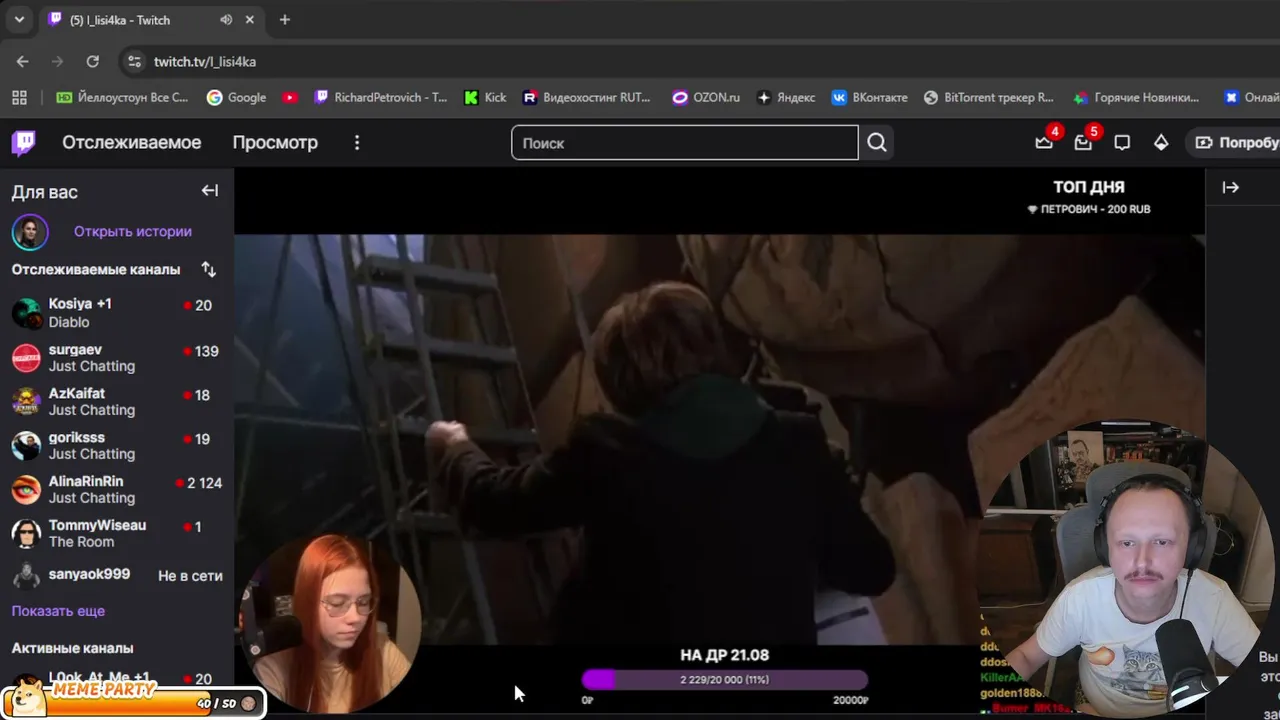Go to Twitch home via logo
1280x720 pixels.
coord(23,142)
